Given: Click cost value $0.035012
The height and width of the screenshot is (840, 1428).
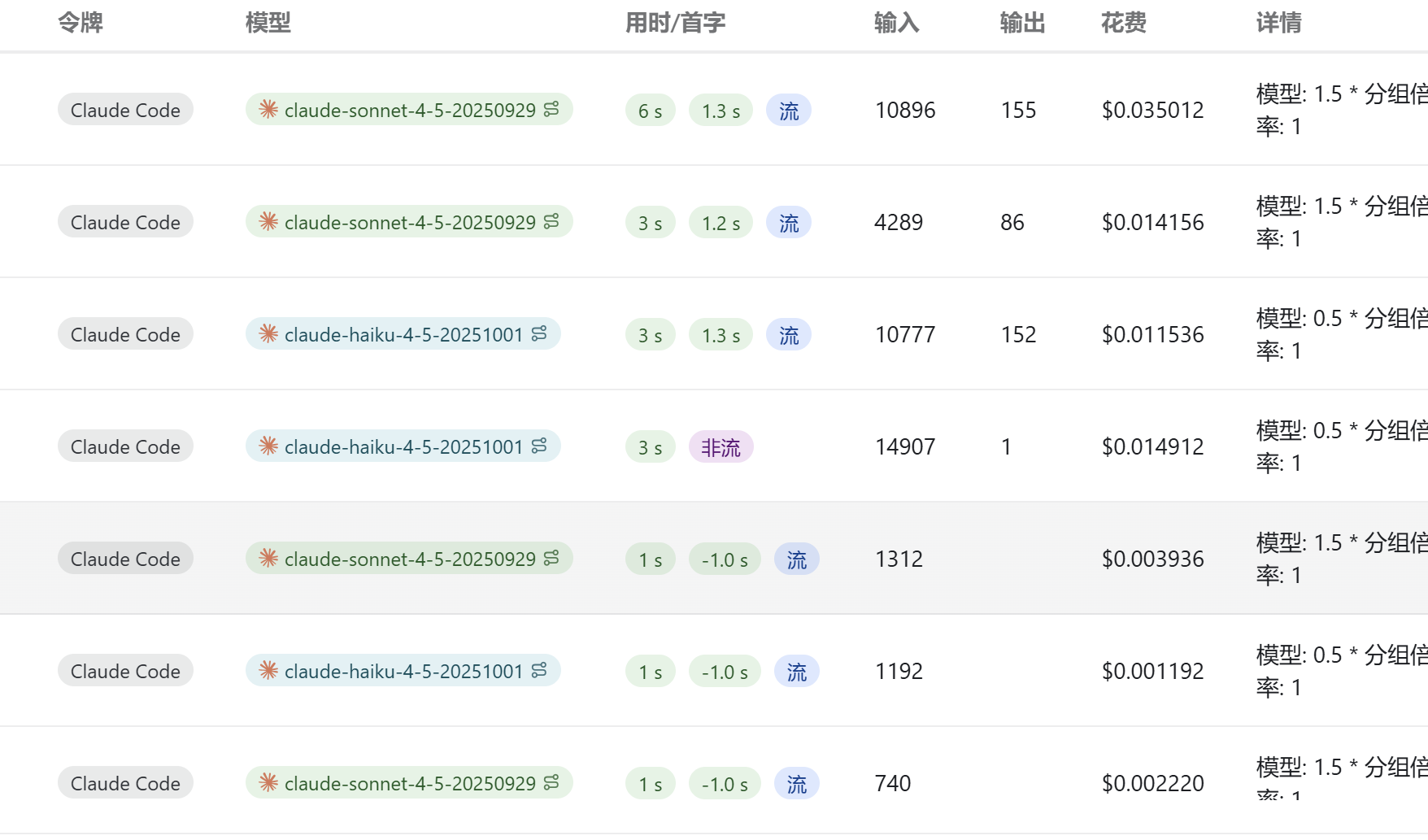Looking at the screenshot, I should coord(1153,110).
